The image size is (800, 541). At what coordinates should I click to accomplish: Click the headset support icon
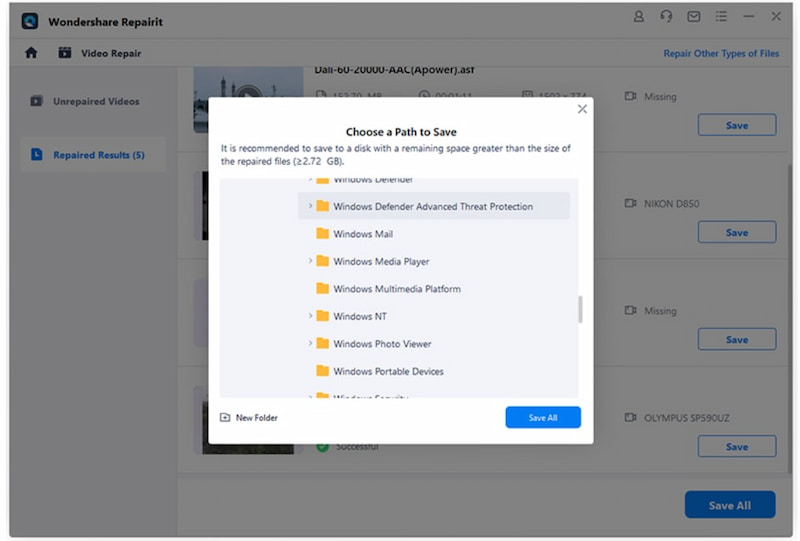pyautogui.click(x=667, y=17)
